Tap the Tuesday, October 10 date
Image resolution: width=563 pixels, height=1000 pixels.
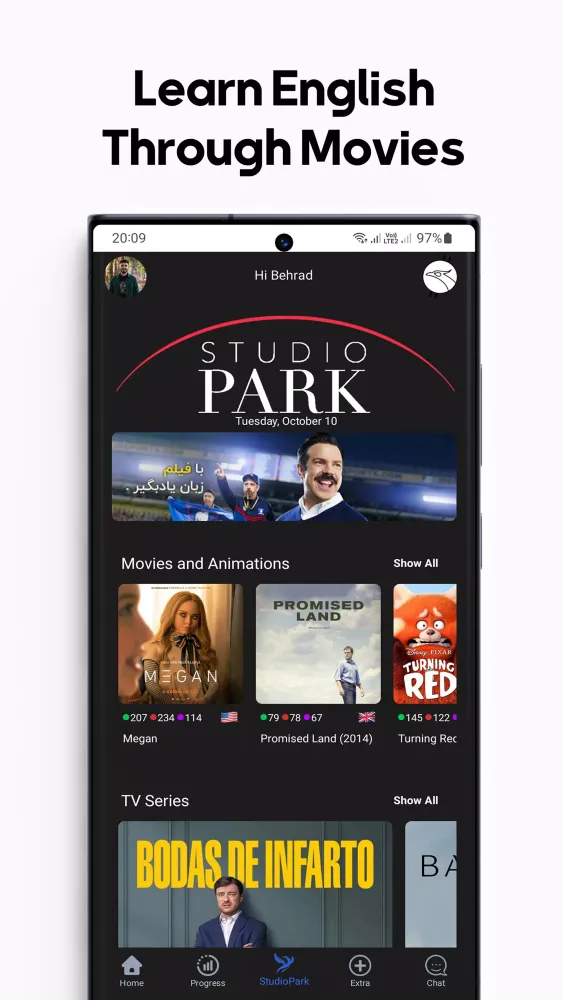point(286,422)
